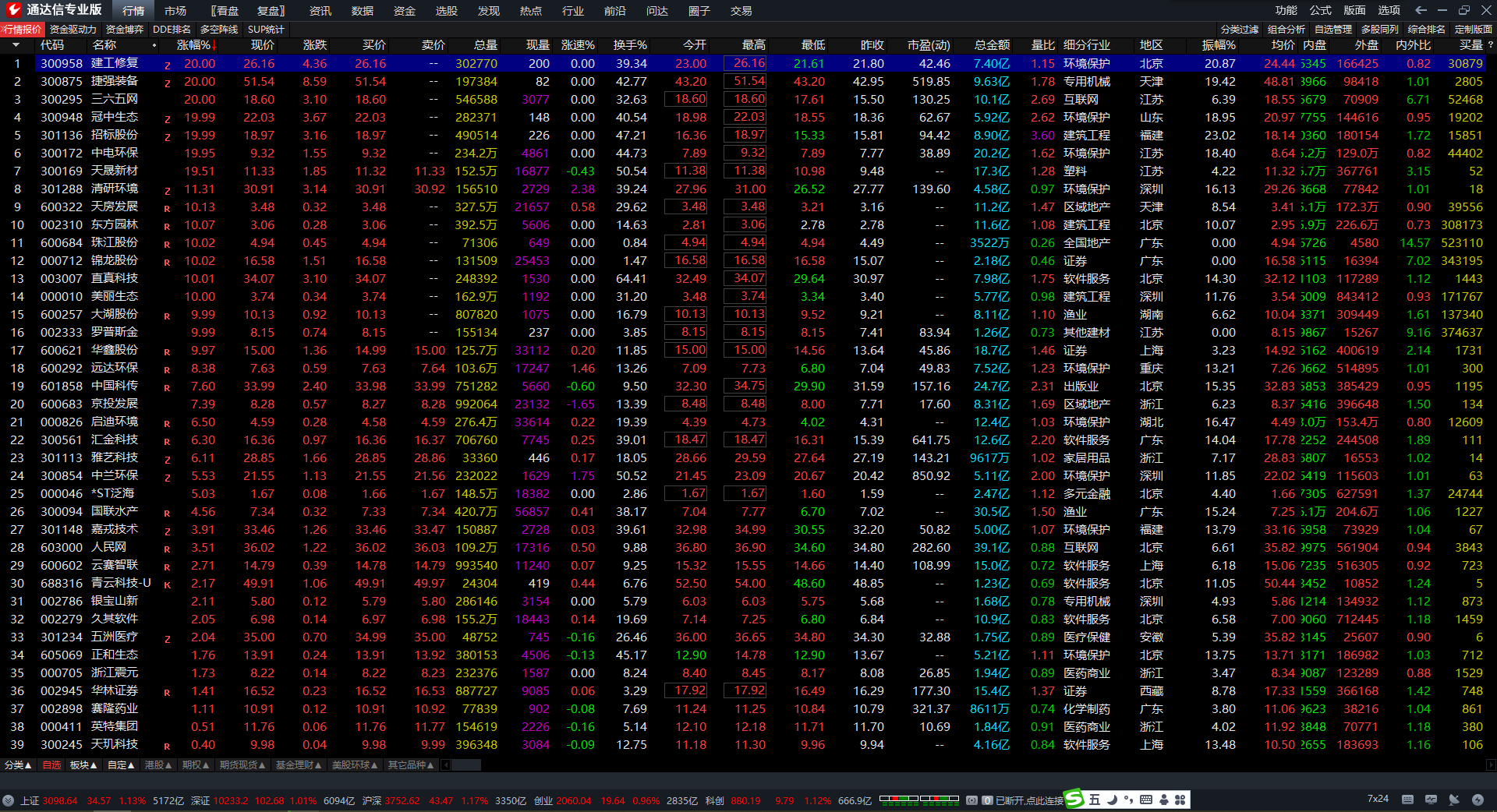The width and height of the screenshot is (1497, 812).
Task: Click the message counter icon showing 0
Action: click(987, 800)
